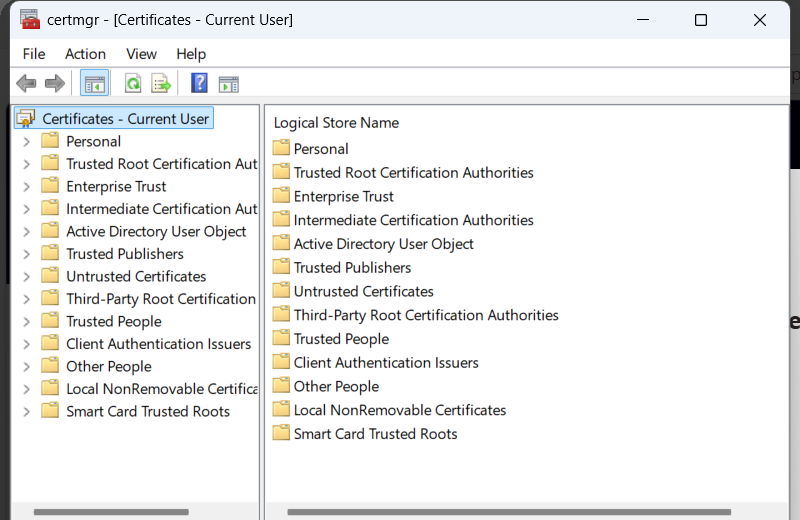Expand the Personal tree node

coord(27,141)
